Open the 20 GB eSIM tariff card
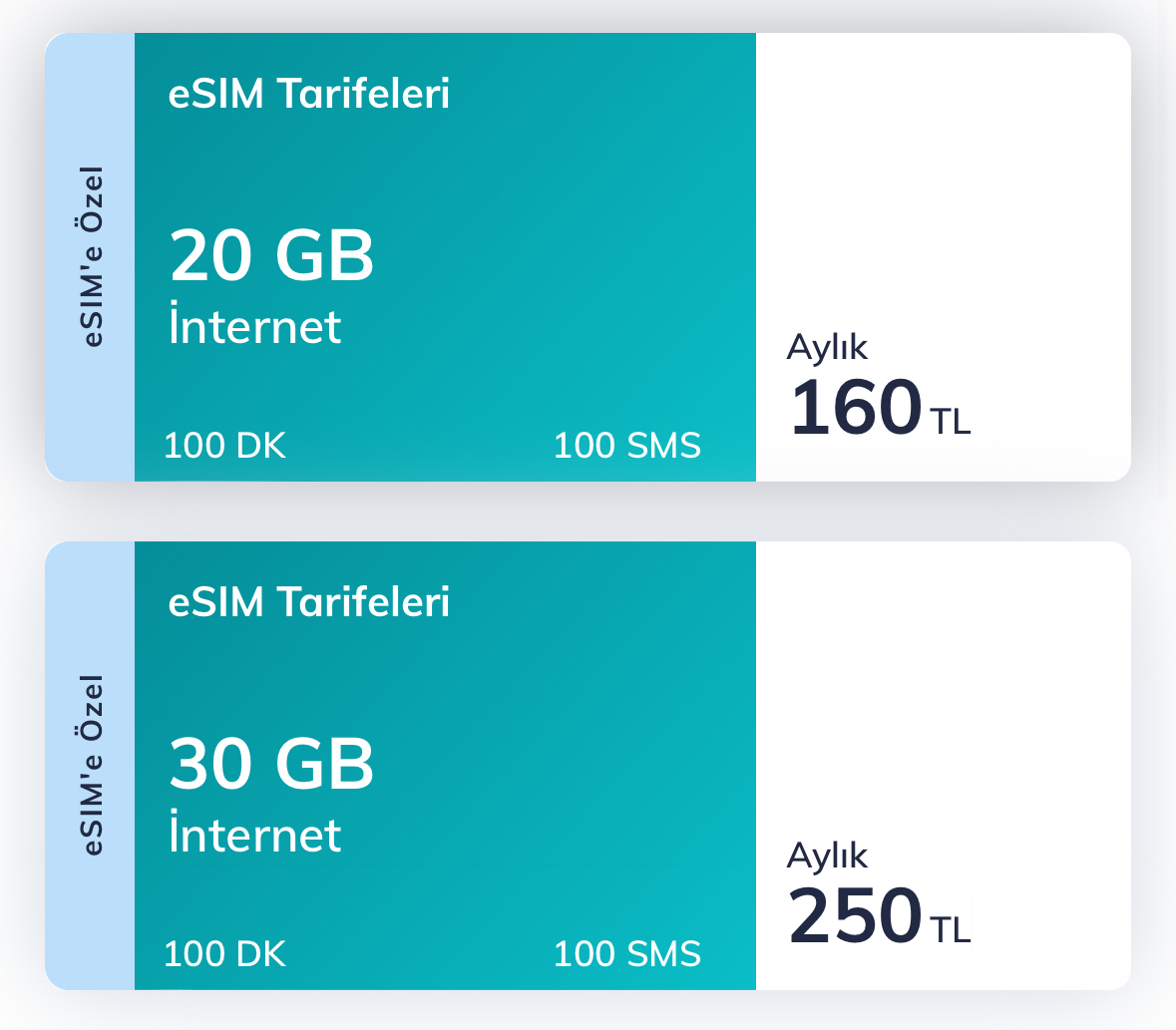The width and height of the screenshot is (1176, 1030). pyautogui.click(x=588, y=257)
